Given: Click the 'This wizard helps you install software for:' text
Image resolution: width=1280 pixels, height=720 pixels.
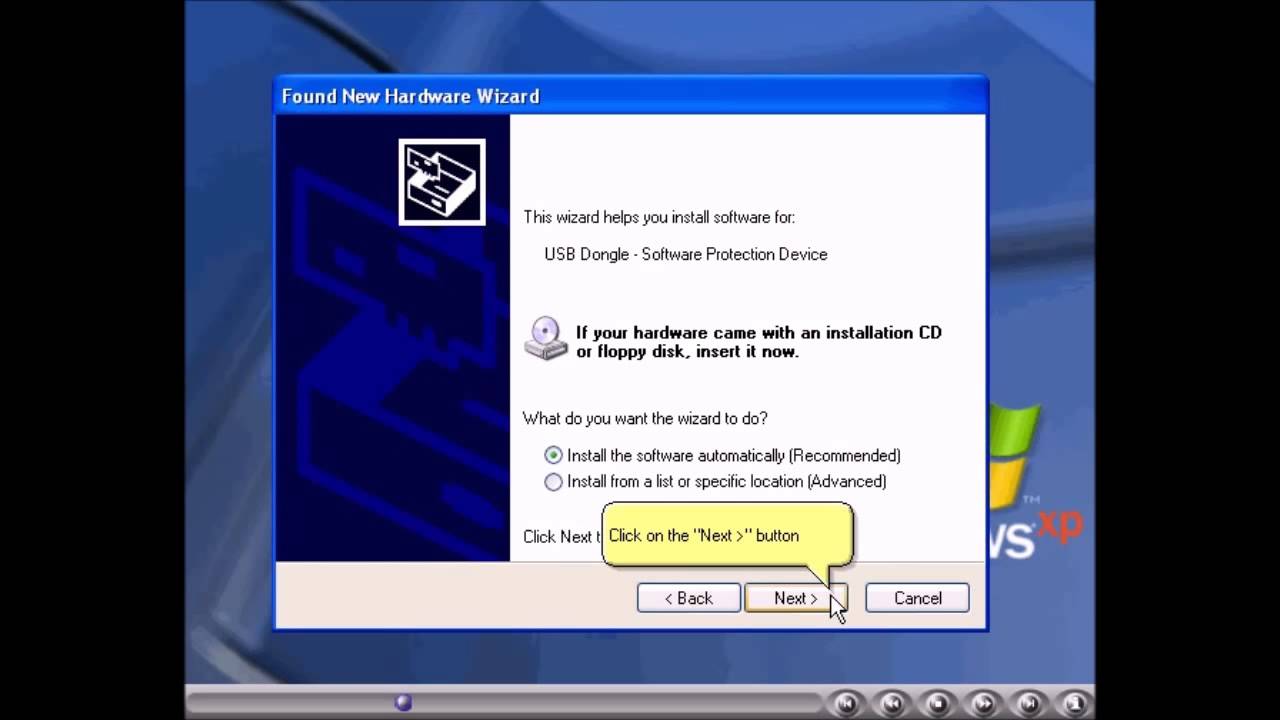Looking at the screenshot, I should [659, 217].
